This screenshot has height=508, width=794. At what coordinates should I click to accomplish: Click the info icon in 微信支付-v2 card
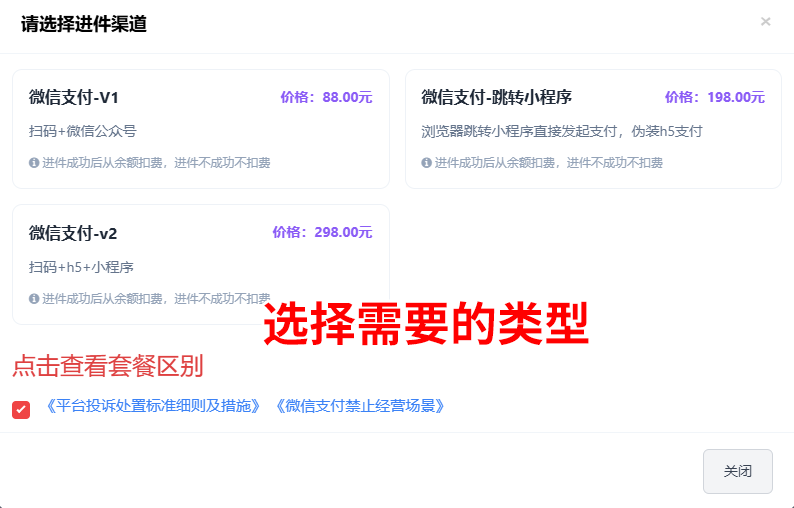coord(34,299)
